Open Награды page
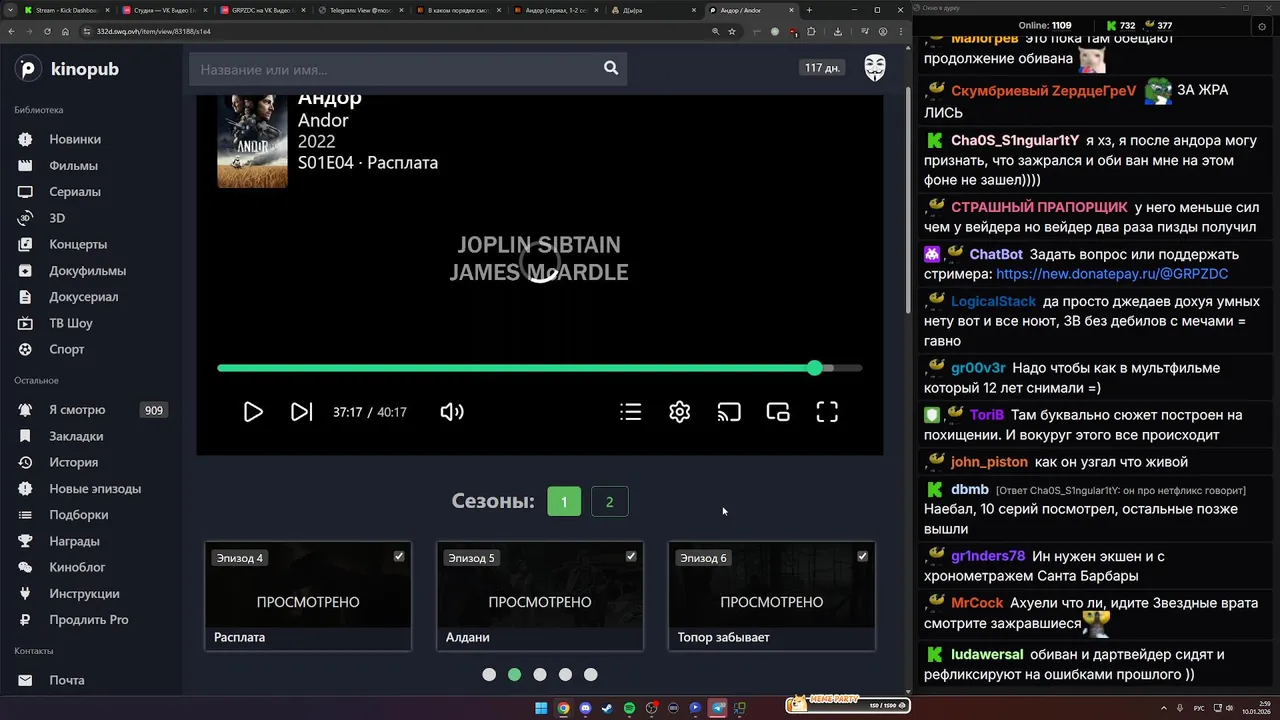The width and height of the screenshot is (1280, 720). pos(74,541)
